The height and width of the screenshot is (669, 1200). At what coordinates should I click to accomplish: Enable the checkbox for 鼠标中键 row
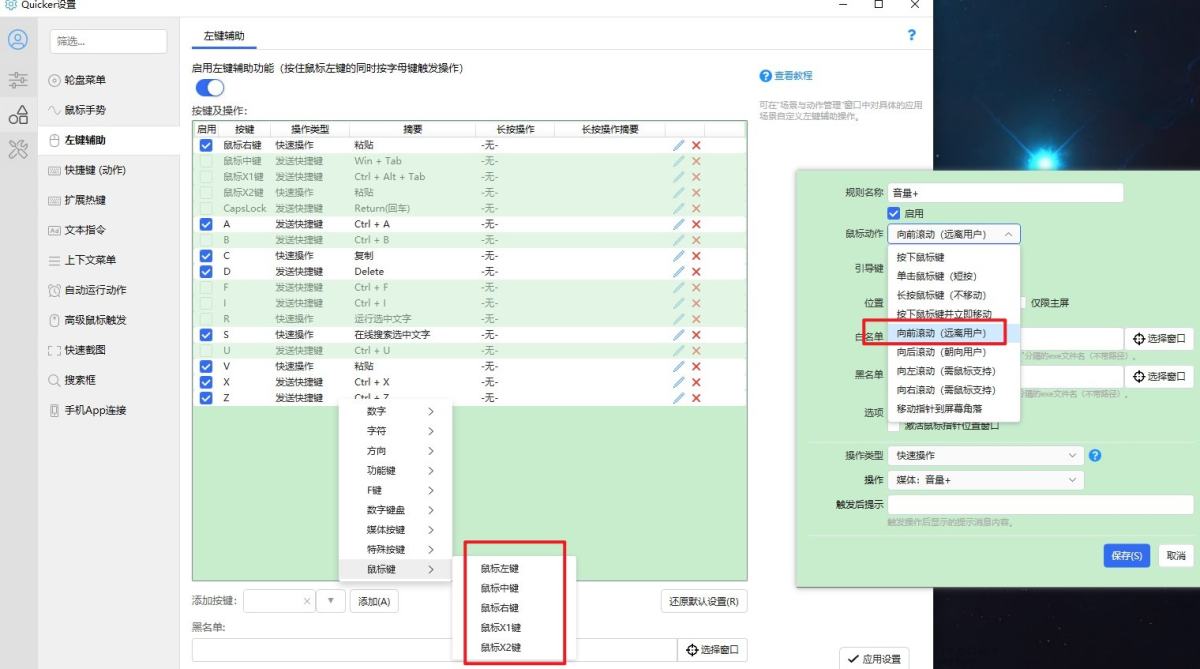(x=206, y=161)
